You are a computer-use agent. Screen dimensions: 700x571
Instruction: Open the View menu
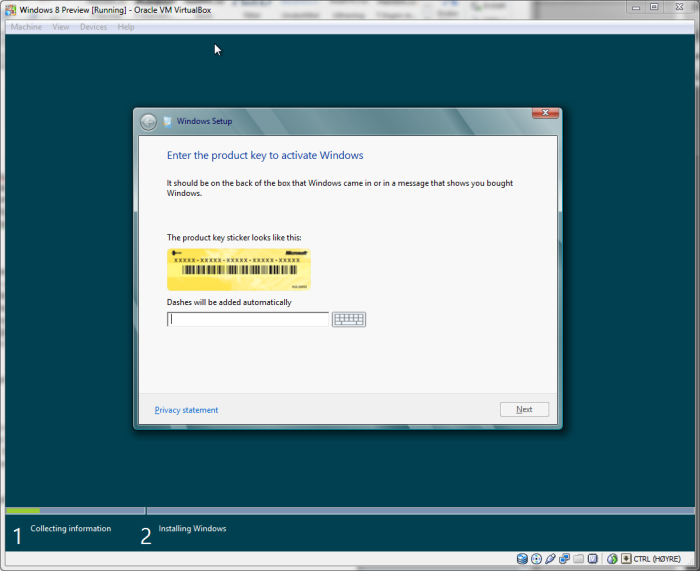tap(61, 27)
